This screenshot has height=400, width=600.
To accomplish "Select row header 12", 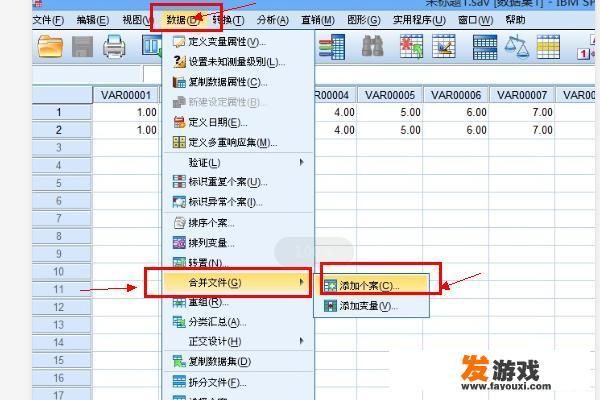I will (62, 307).
